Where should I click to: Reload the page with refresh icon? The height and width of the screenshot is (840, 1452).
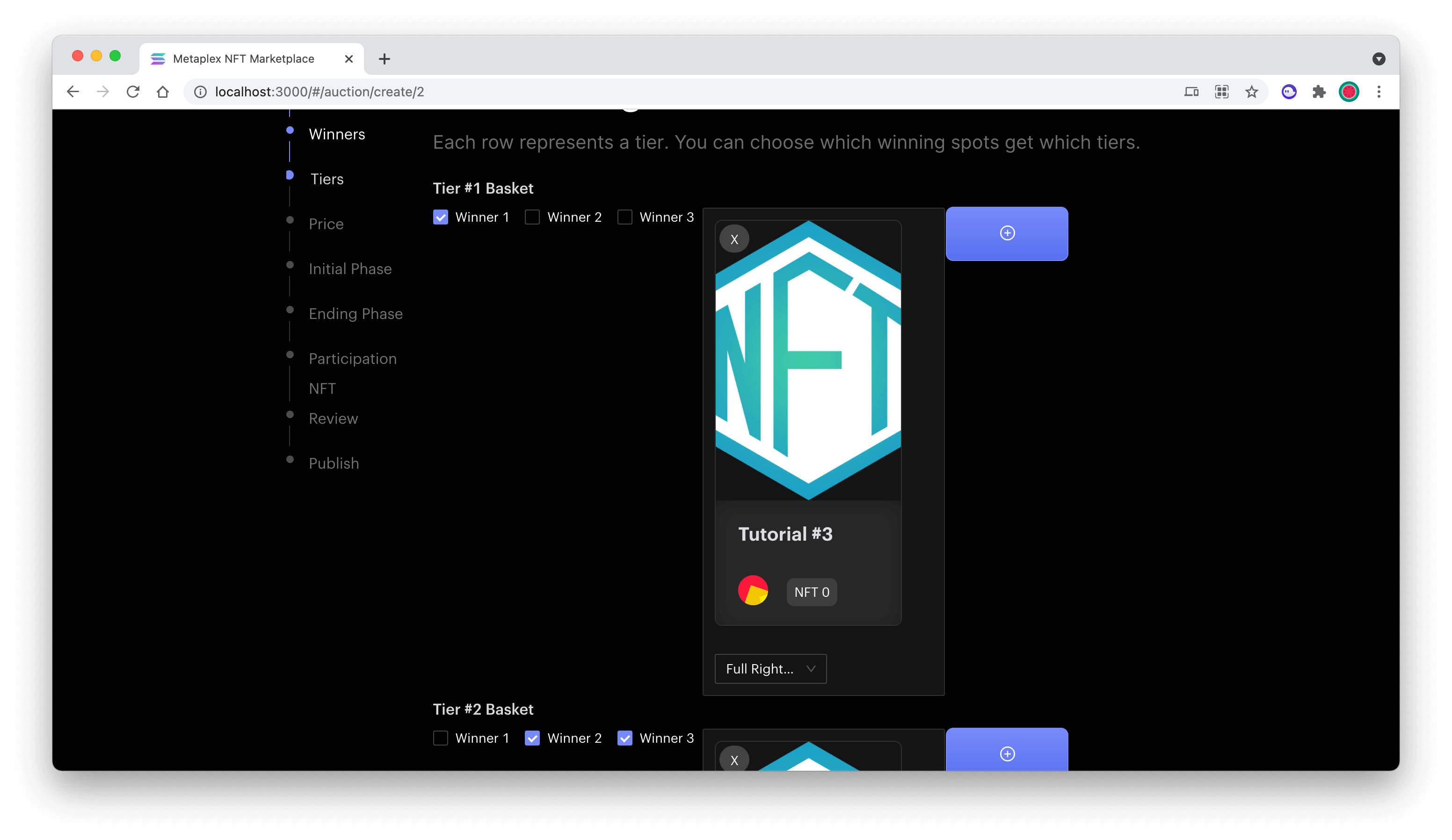pos(132,92)
